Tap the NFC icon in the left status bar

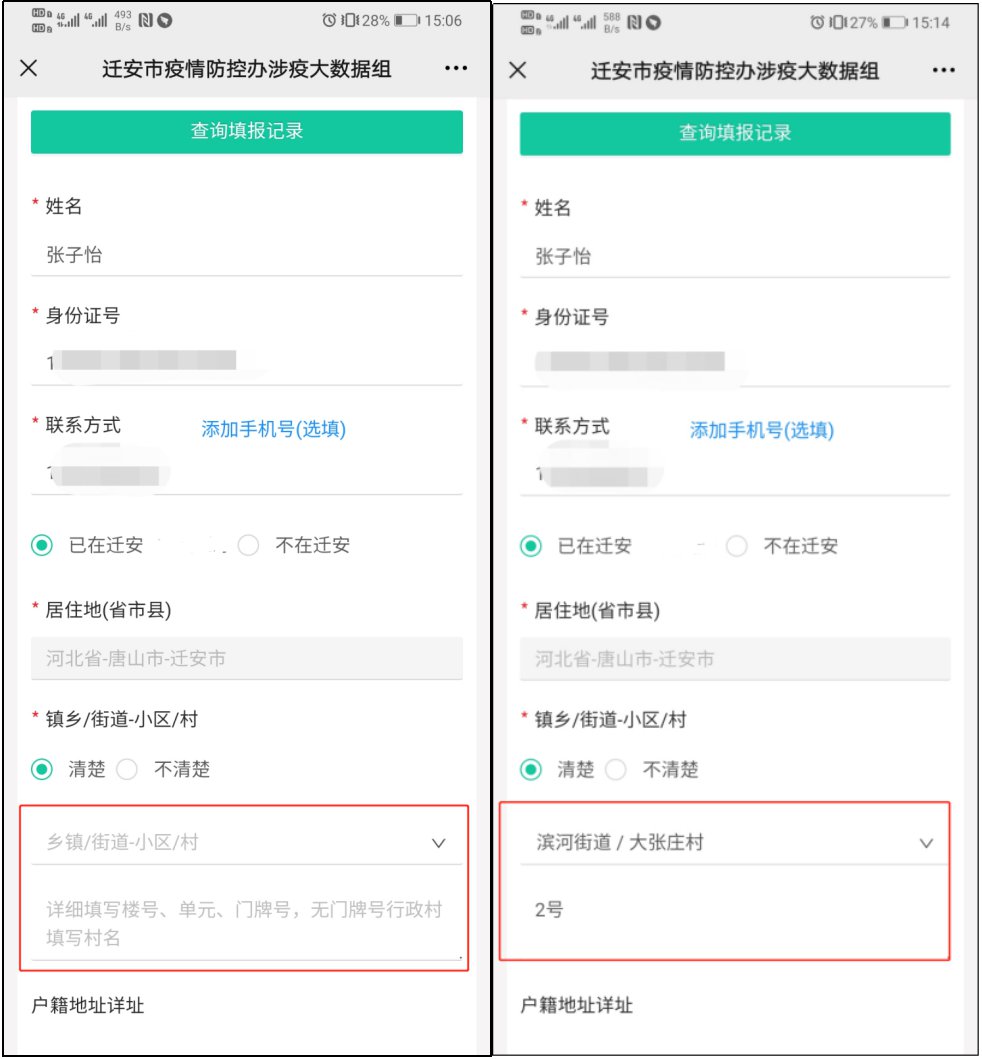coord(146,20)
